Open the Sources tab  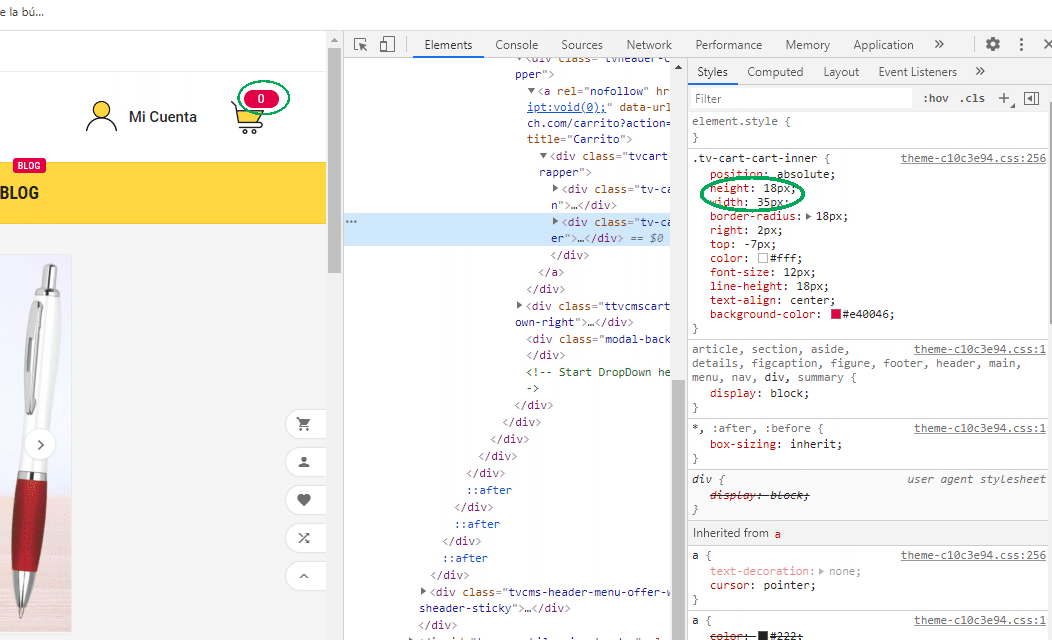click(x=582, y=44)
